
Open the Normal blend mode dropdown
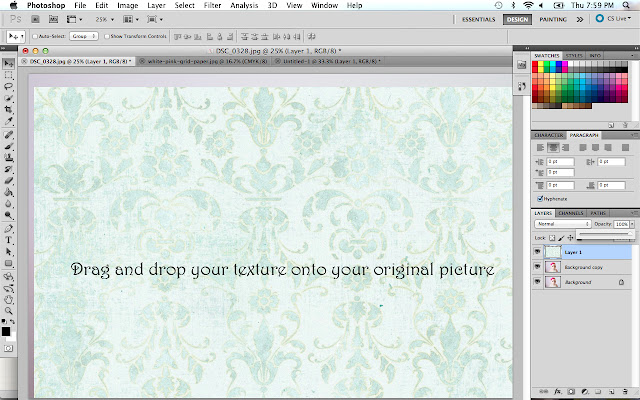click(x=562, y=224)
